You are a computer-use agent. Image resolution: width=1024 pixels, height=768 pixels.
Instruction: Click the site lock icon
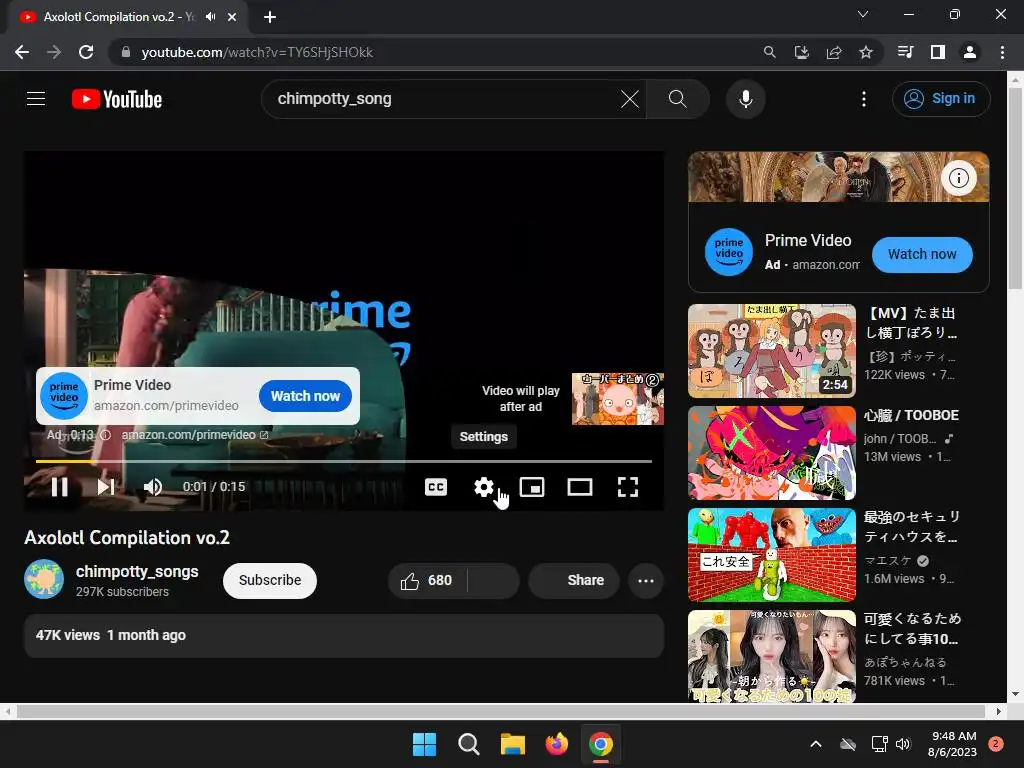tap(127, 52)
